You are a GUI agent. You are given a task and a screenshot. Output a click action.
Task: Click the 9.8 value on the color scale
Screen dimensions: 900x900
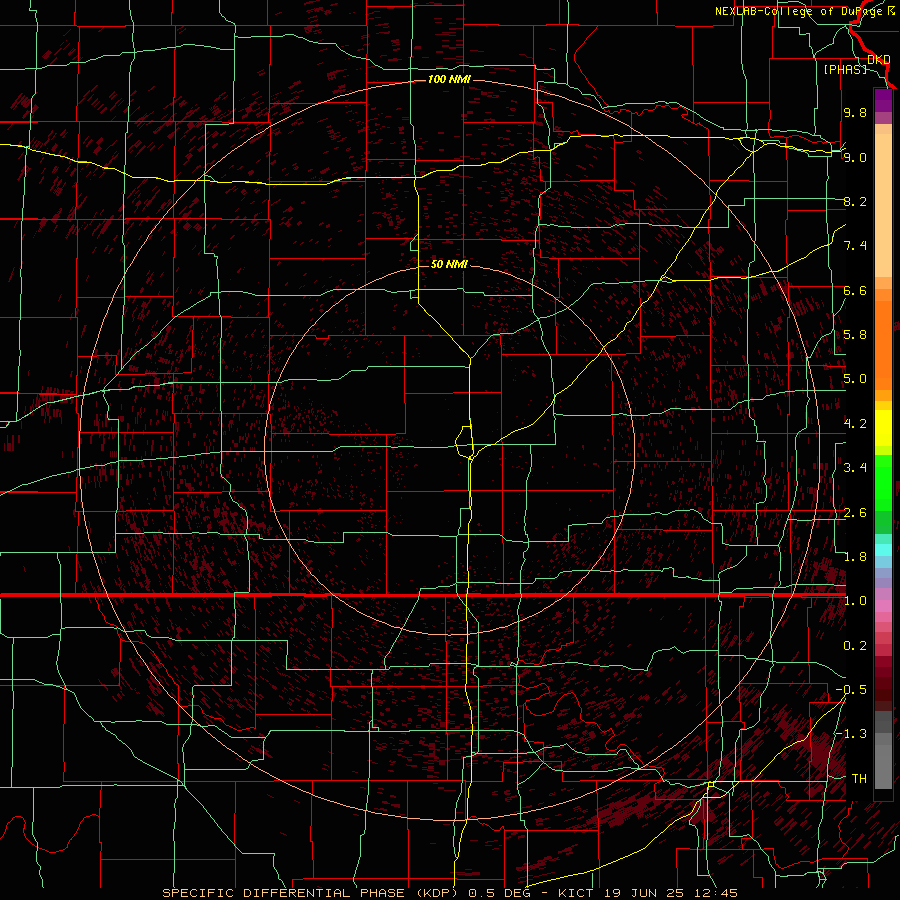(x=855, y=112)
